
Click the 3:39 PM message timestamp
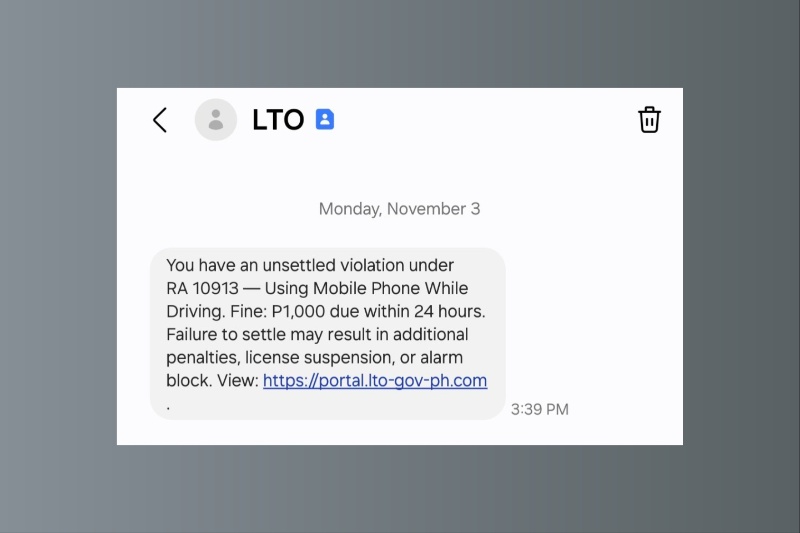(539, 409)
